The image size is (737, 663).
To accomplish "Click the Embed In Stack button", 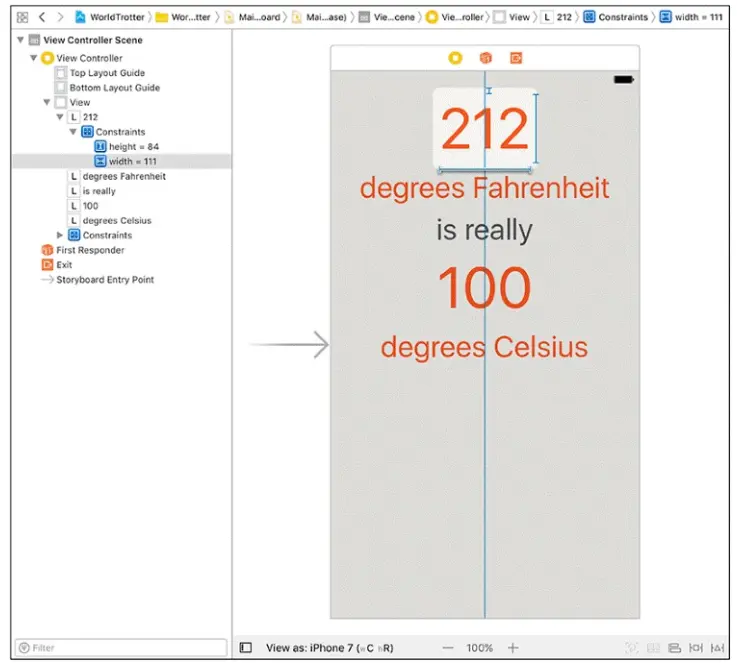I will coord(653,648).
